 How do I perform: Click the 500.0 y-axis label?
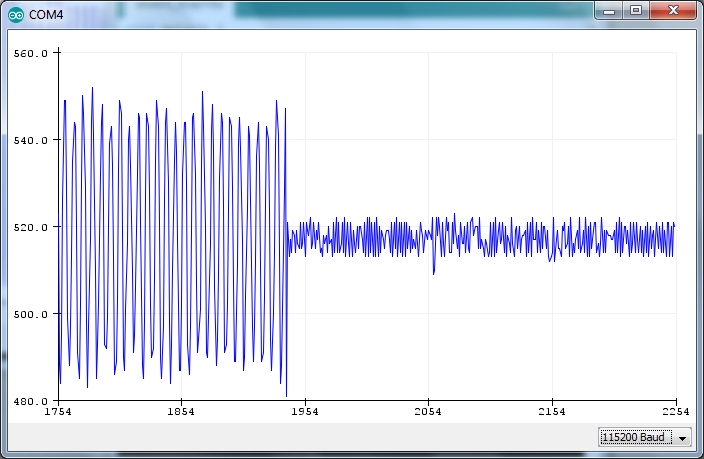[30, 314]
